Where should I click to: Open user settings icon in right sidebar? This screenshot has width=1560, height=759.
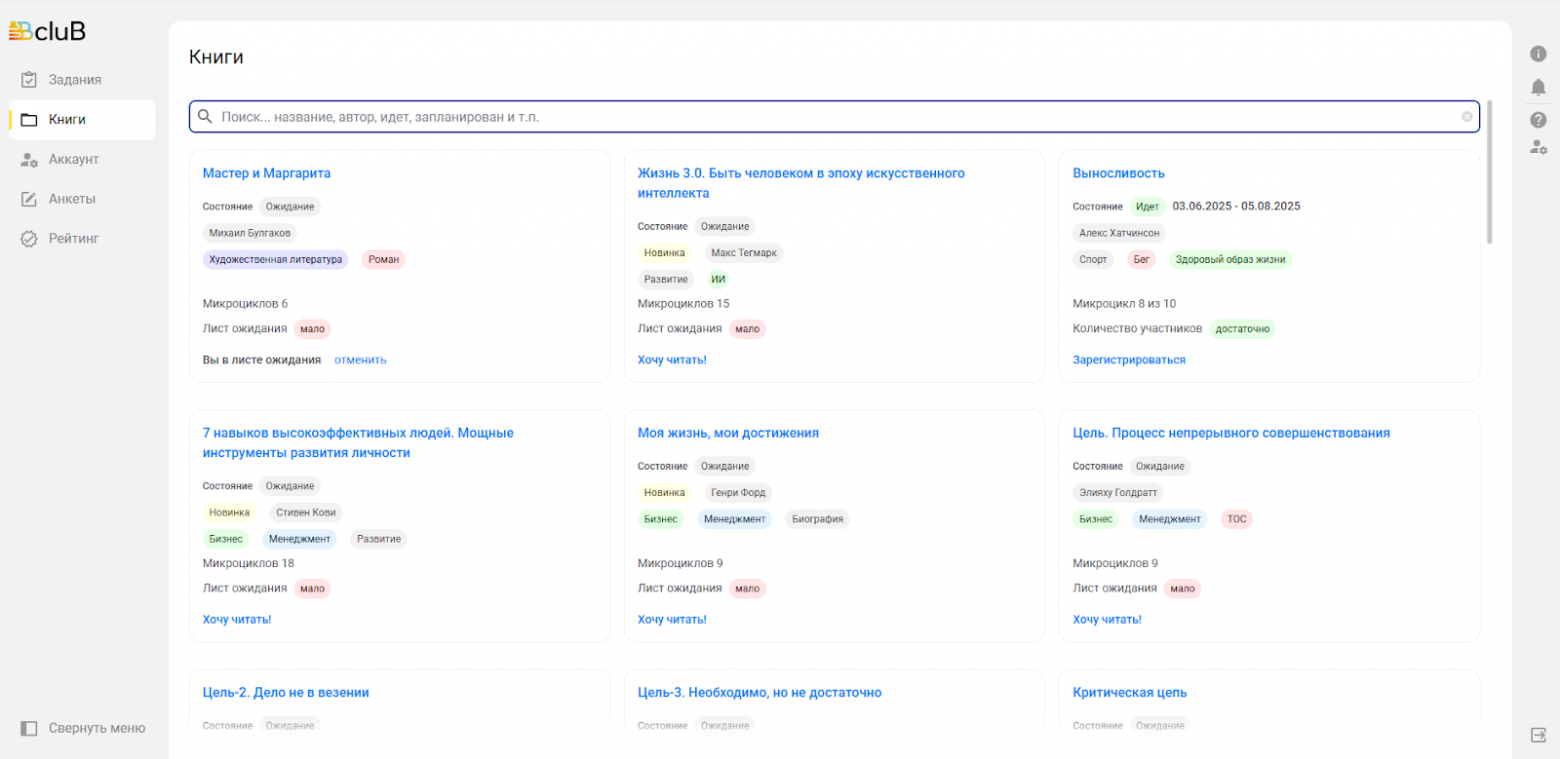pyautogui.click(x=1538, y=147)
